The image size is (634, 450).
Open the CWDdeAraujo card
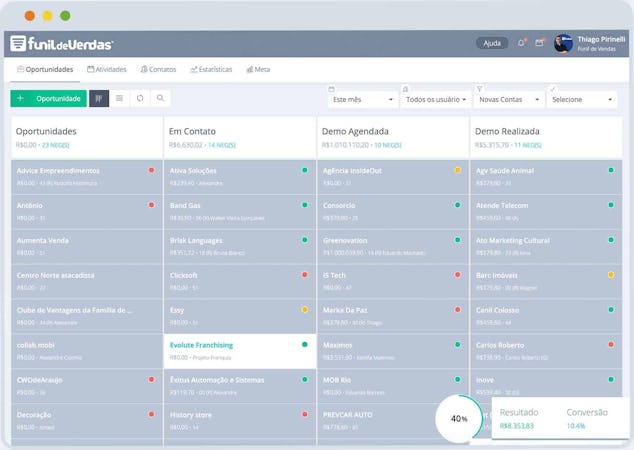tap(87, 386)
